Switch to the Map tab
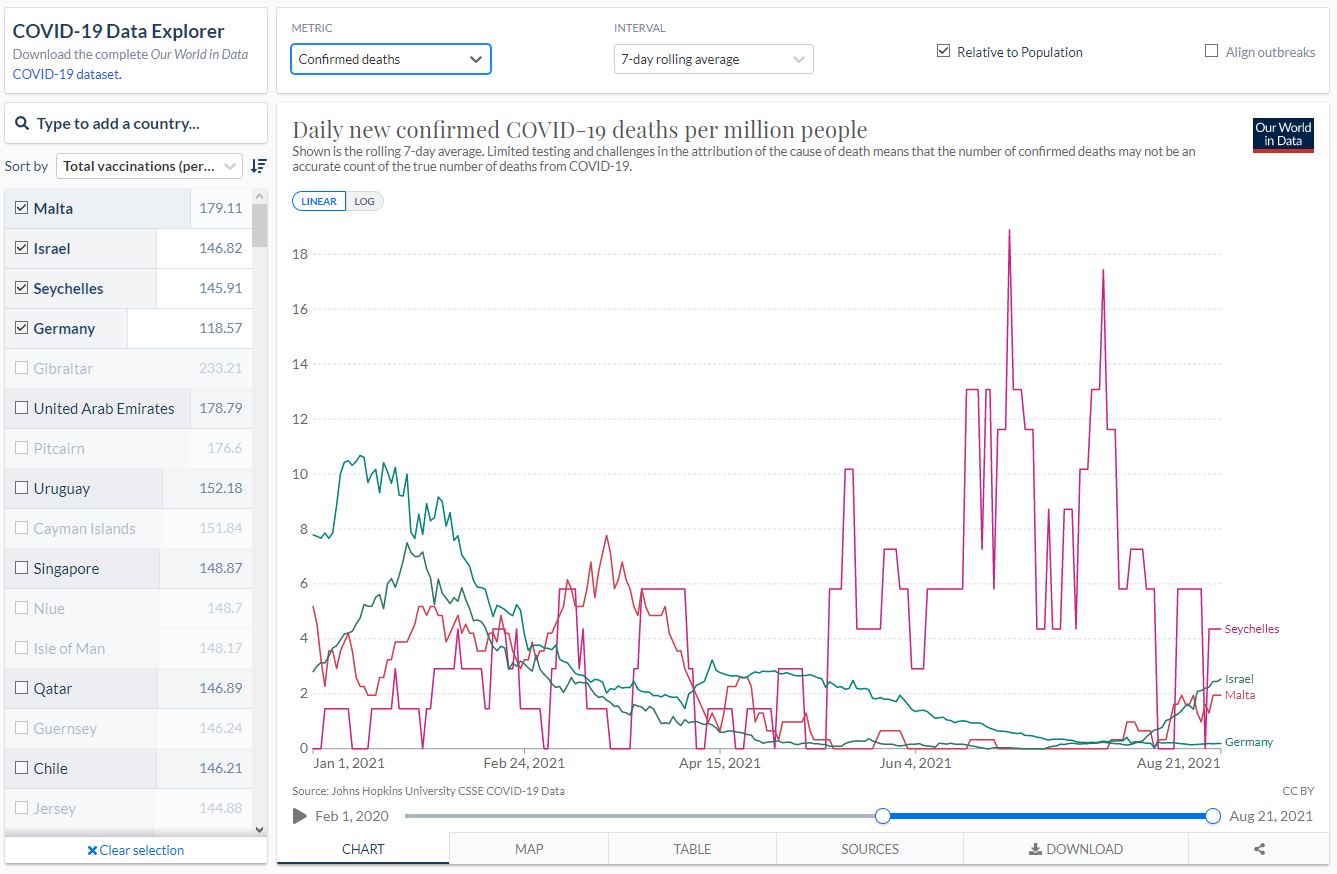The image size is (1337, 874). [x=529, y=849]
